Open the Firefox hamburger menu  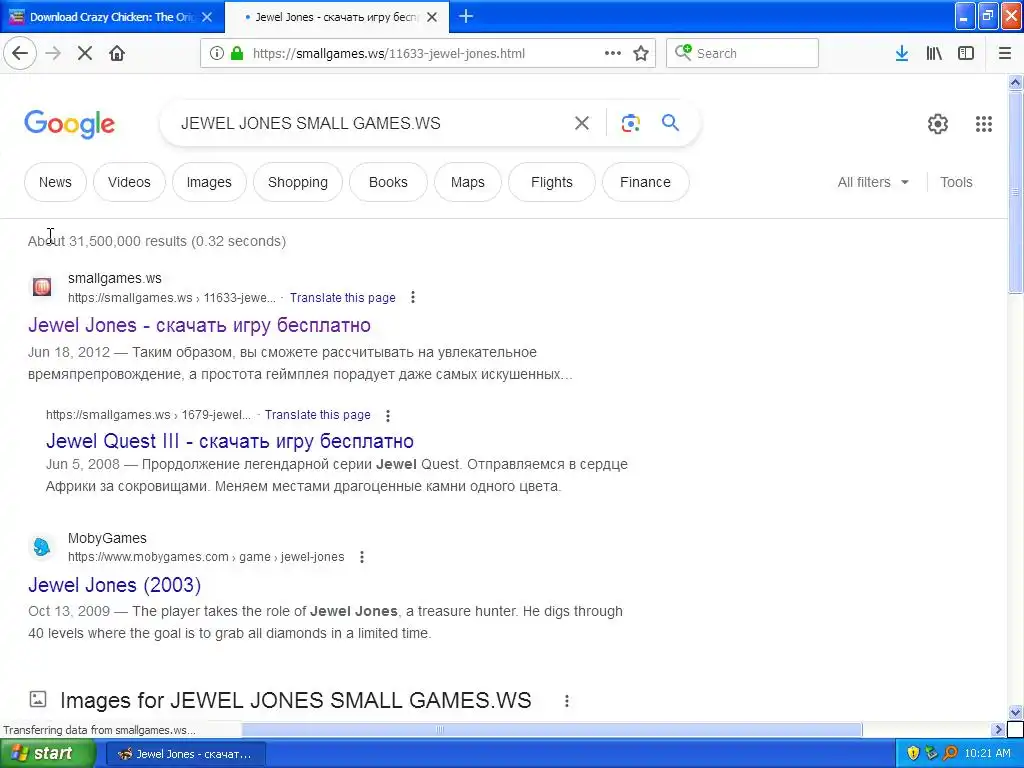click(x=1004, y=54)
